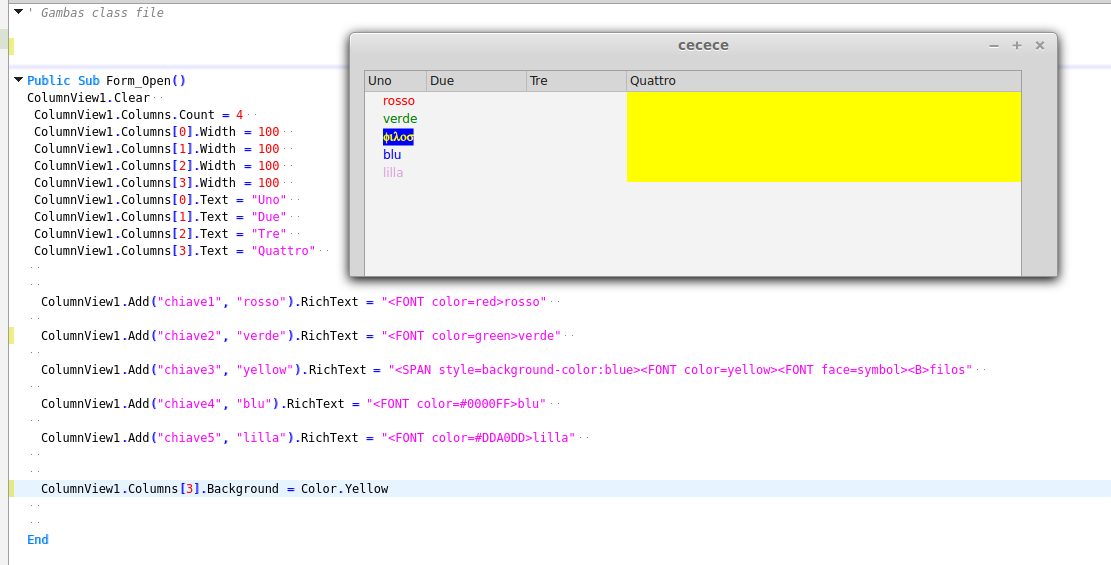Click the Columns[3].Width = 100 line
The height and width of the screenshot is (565, 1111).
(x=157, y=183)
